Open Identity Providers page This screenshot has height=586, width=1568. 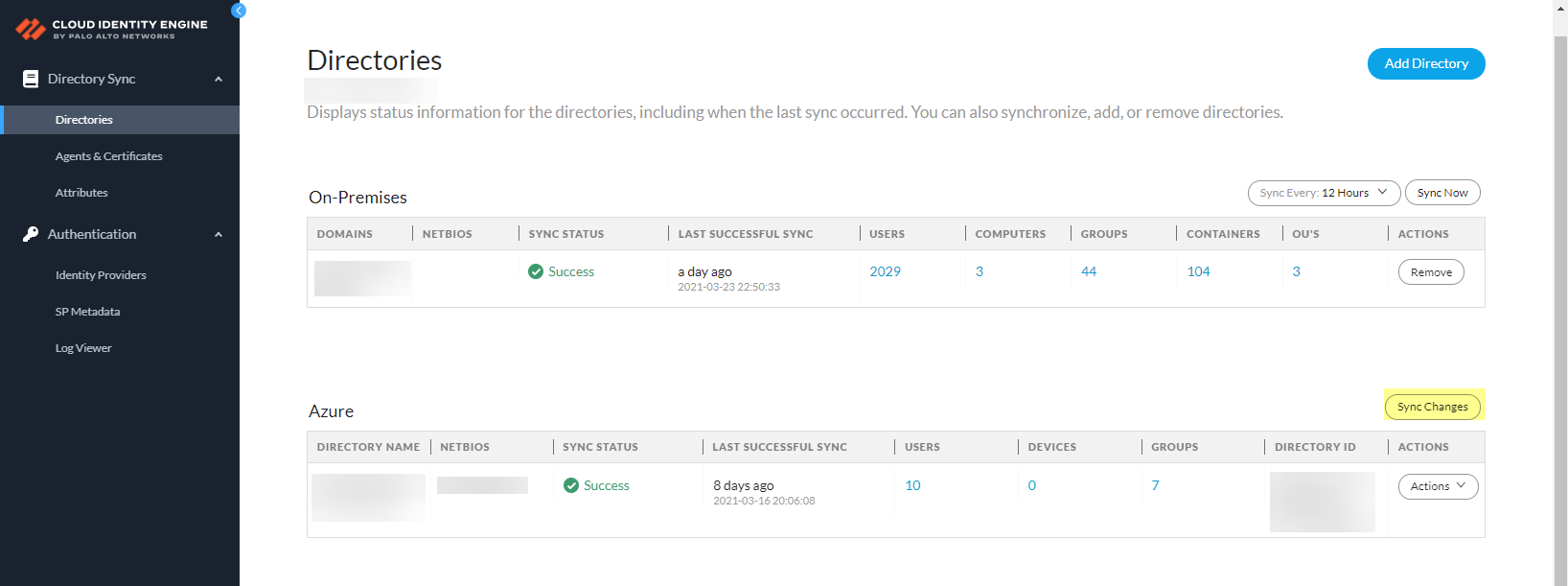tap(101, 275)
